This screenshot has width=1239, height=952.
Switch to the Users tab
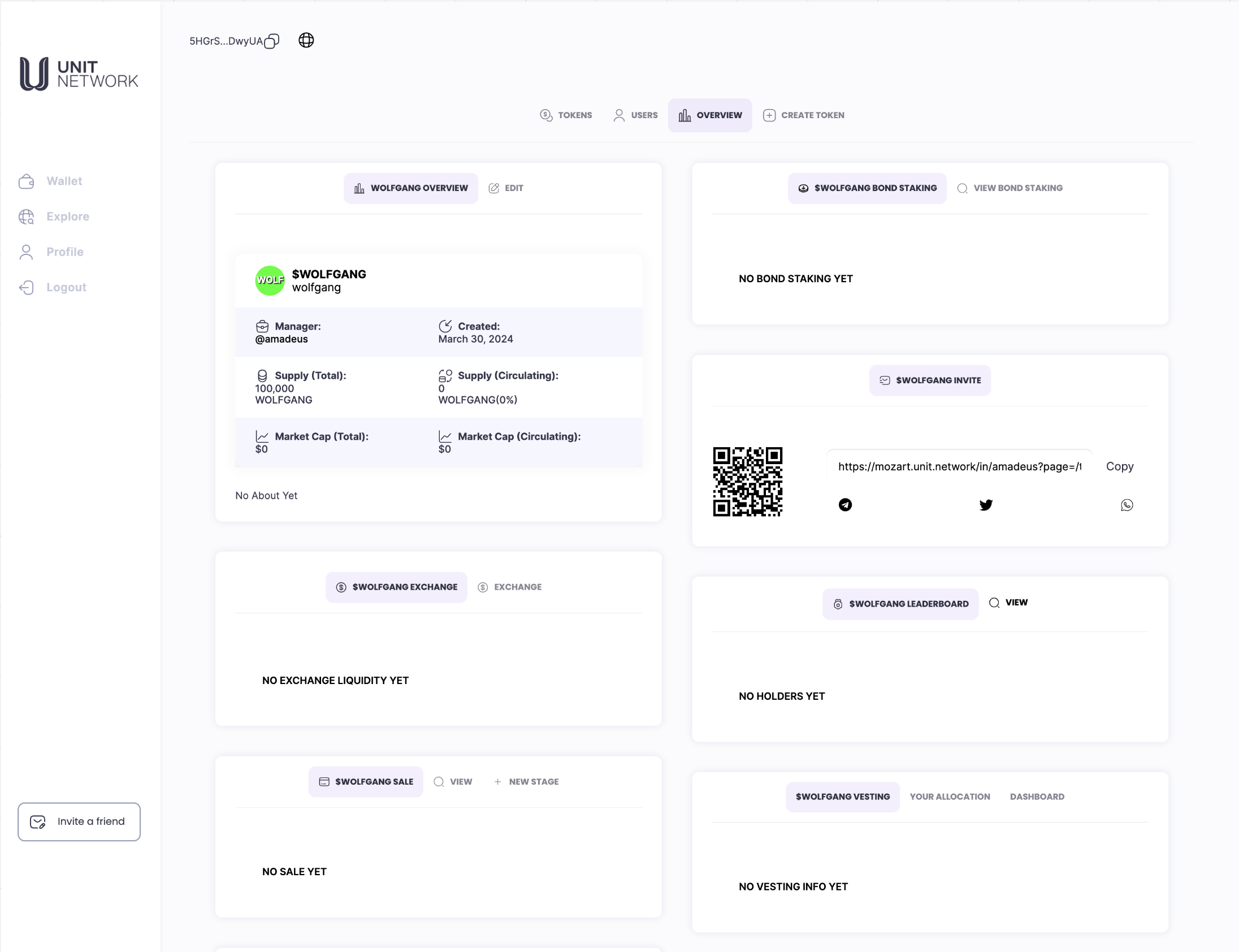pos(635,115)
